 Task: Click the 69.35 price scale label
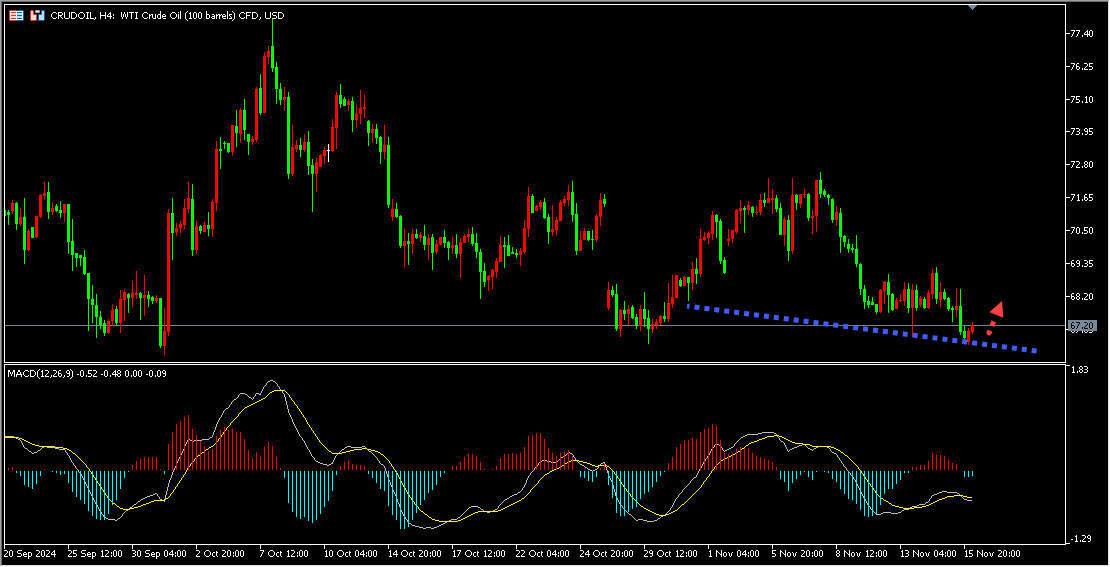[x=1080, y=264]
